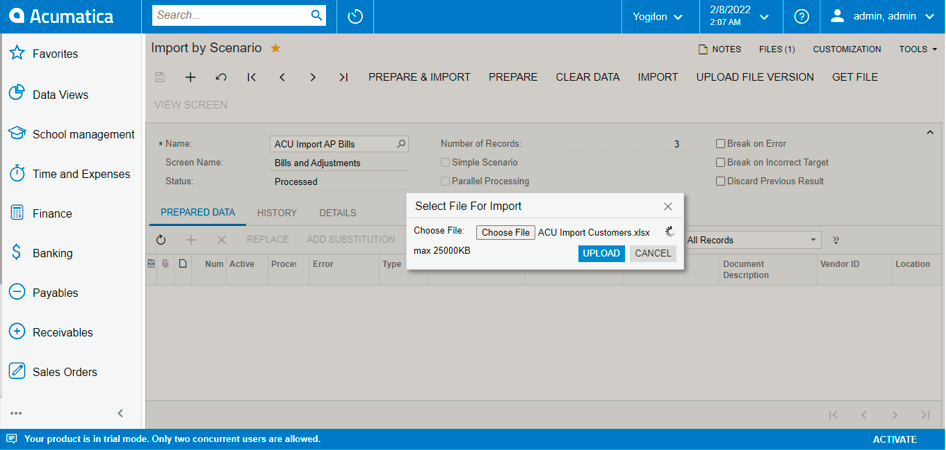
Task: Click into the Search box
Action: 229,16
